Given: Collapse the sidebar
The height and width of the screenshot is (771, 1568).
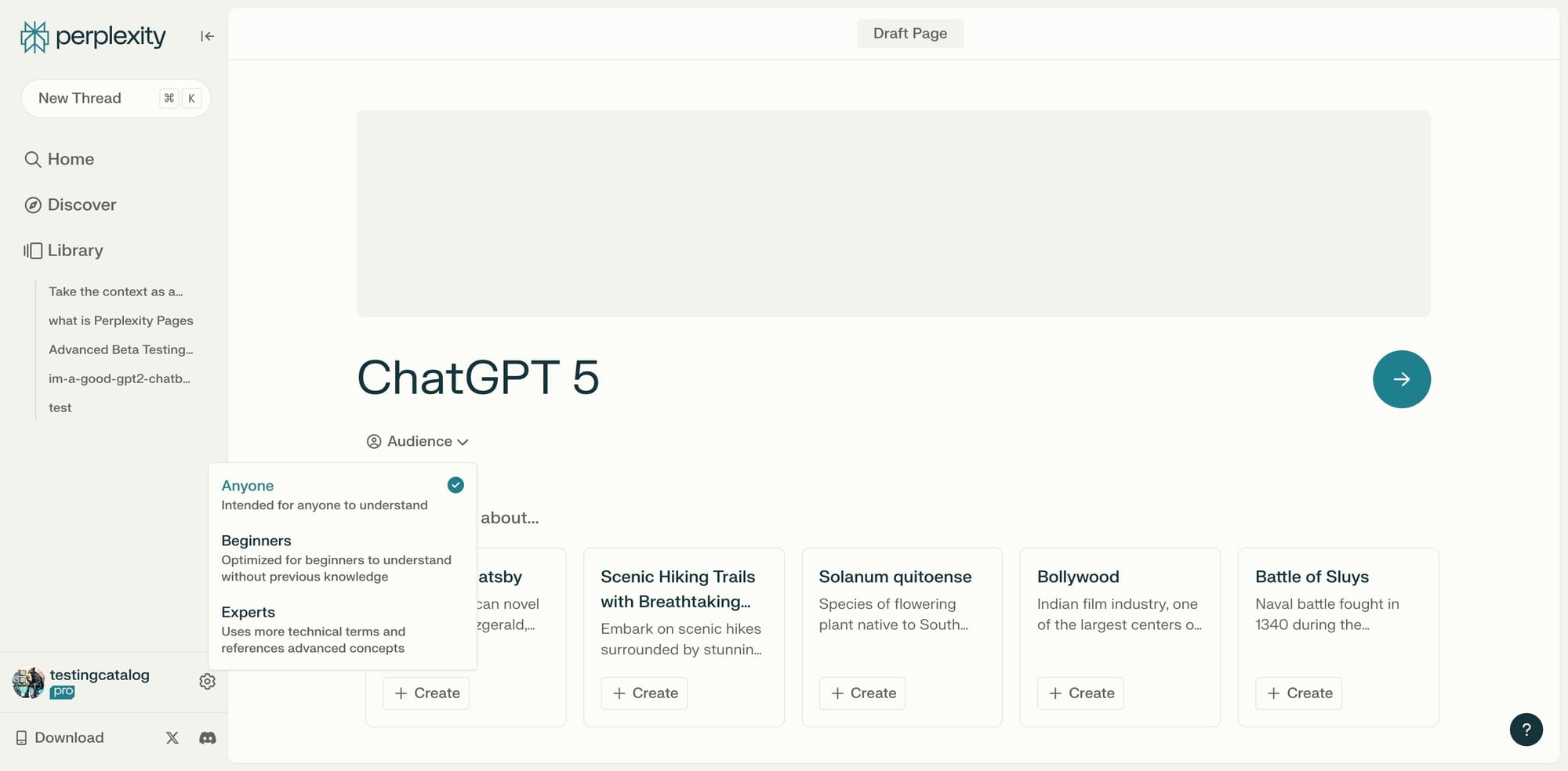Looking at the screenshot, I should pyautogui.click(x=206, y=36).
